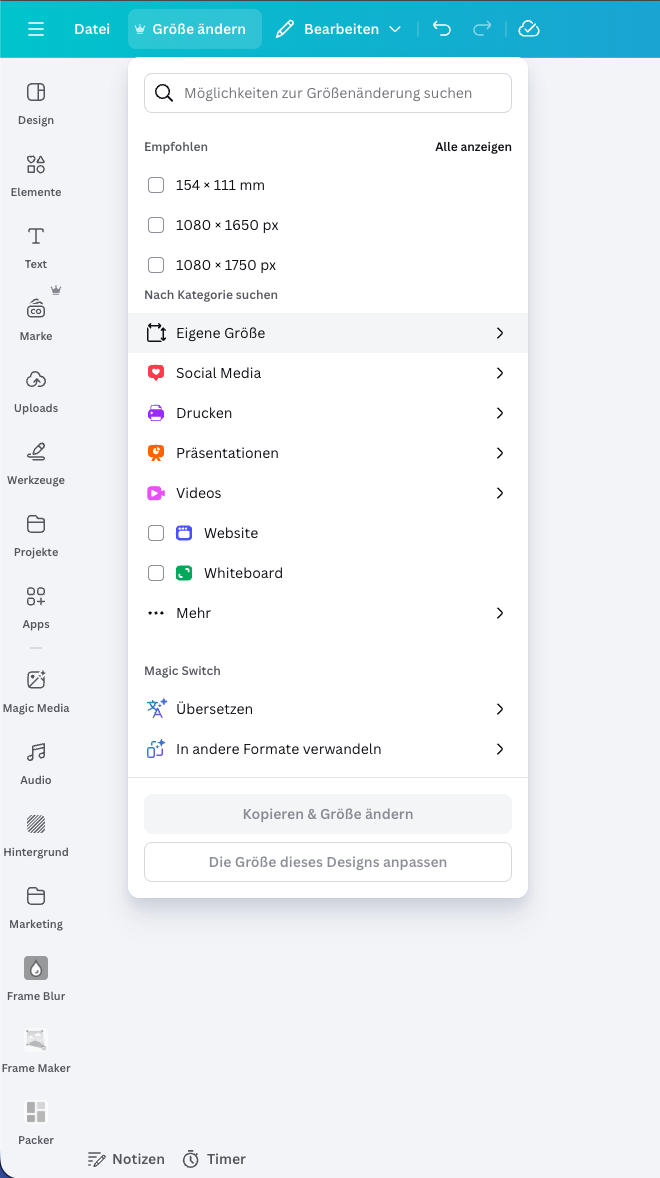This screenshot has width=660, height=1178.
Task: Click the size search input field
Action: [327, 92]
